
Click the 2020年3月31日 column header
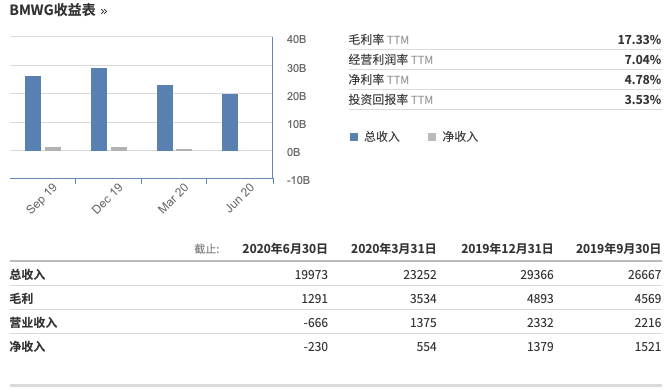(393, 249)
